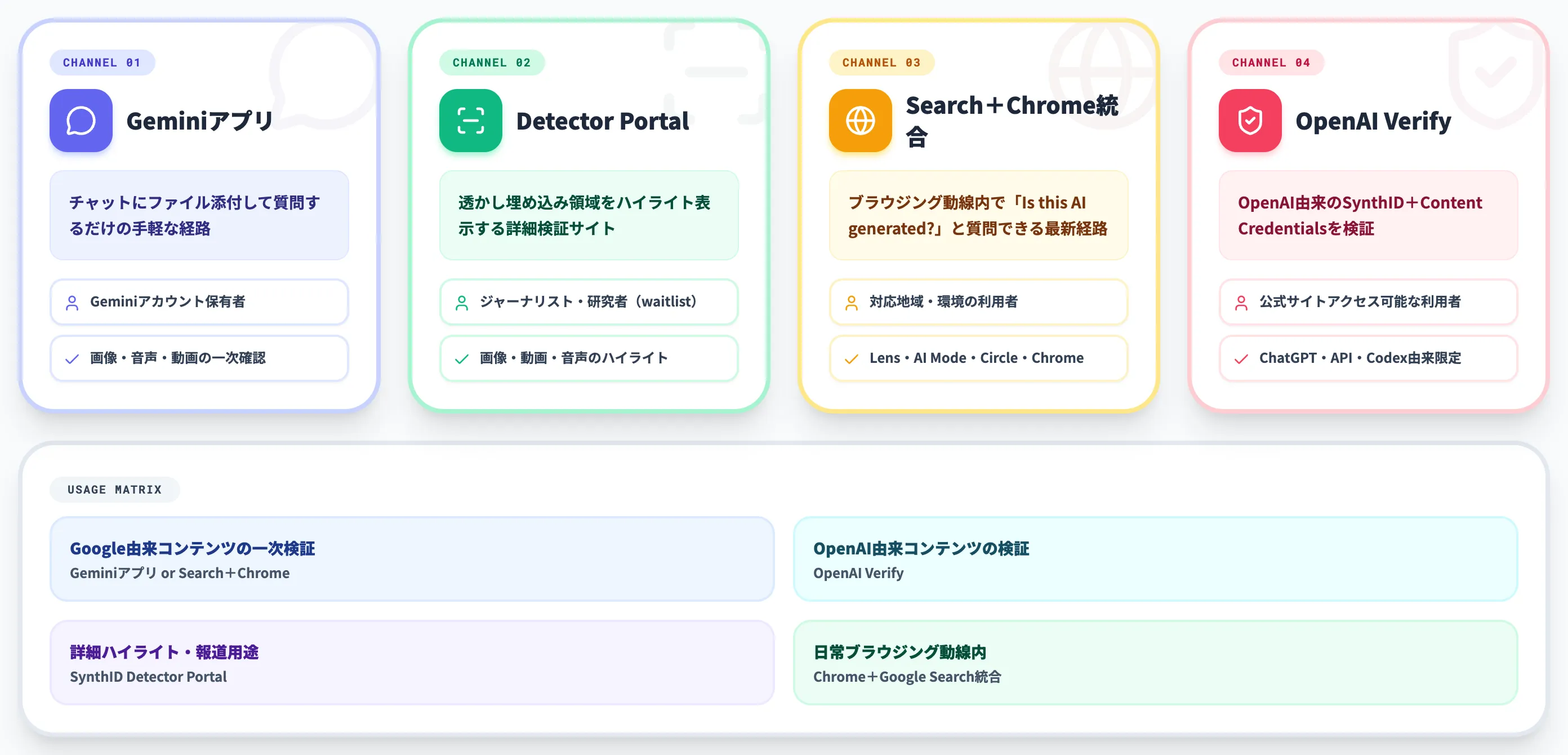Image resolution: width=1568 pixels, height=755 pixels.
Task: Click the user icon beside Geminiアカウント保有者
Action: (72, 303)
